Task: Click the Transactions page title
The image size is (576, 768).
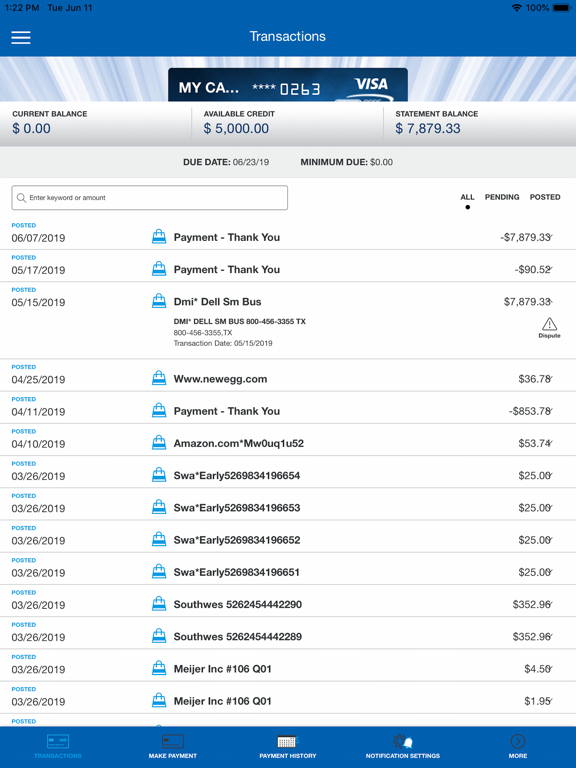Action: tap(288, 36)
